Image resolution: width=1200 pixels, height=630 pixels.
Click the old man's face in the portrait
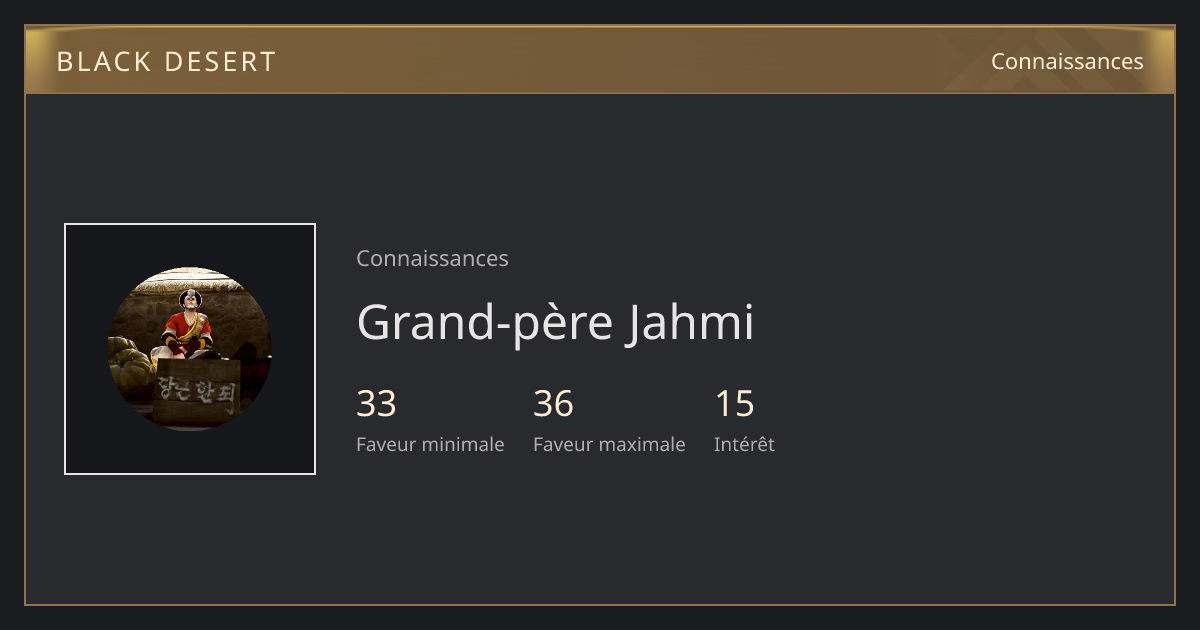(x=188, y=300)
